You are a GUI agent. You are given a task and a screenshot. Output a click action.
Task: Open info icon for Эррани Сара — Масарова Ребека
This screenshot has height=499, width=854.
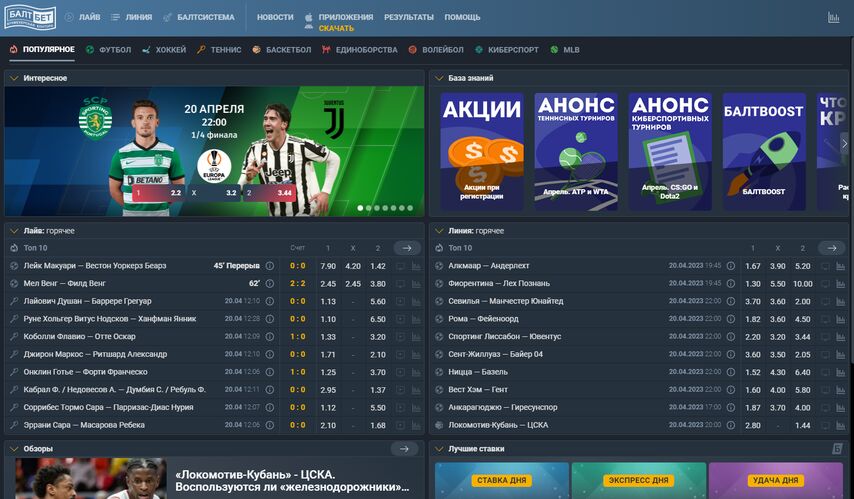[270, 425]
